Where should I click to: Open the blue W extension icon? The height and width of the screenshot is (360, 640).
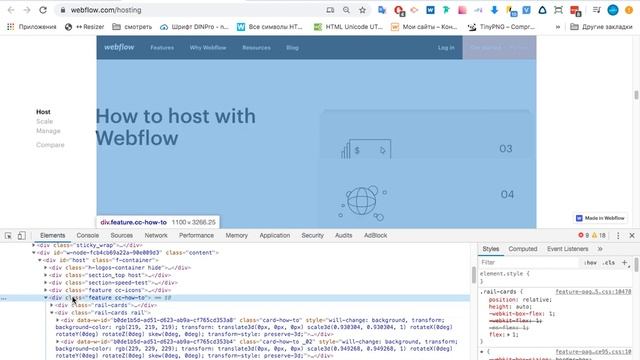(x=430, y=10)
